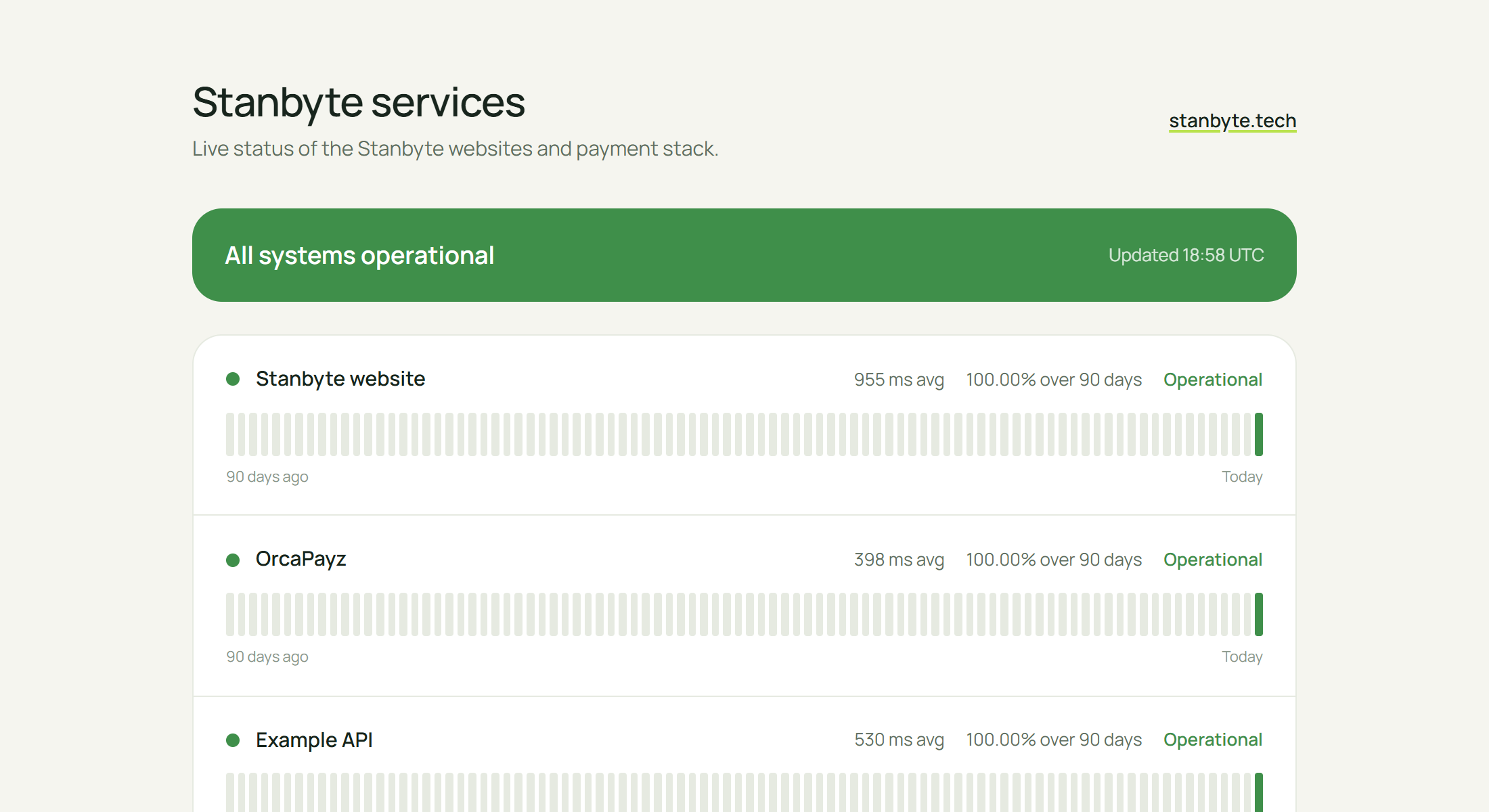The width and height of the screenshot is (1489, 812).
Task: Click the Updated 18:58 UTC timestamp
Action: (1186, 255)
